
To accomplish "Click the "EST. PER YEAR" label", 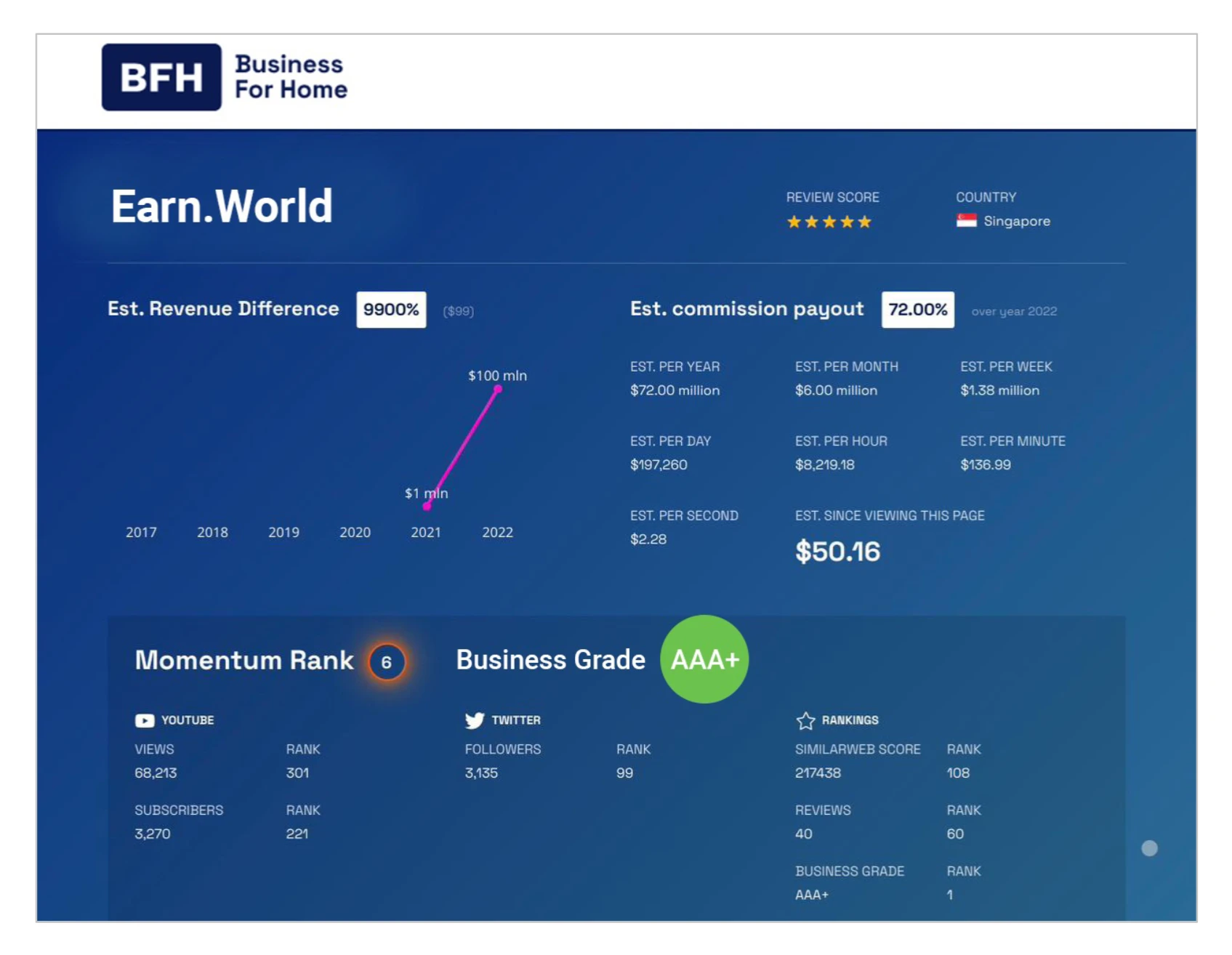I will [675, 366].
